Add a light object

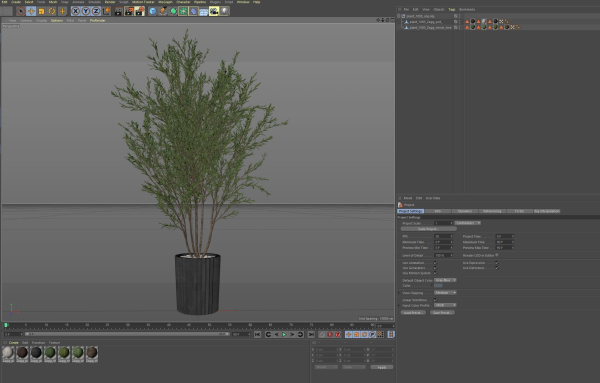pos(224,11)
